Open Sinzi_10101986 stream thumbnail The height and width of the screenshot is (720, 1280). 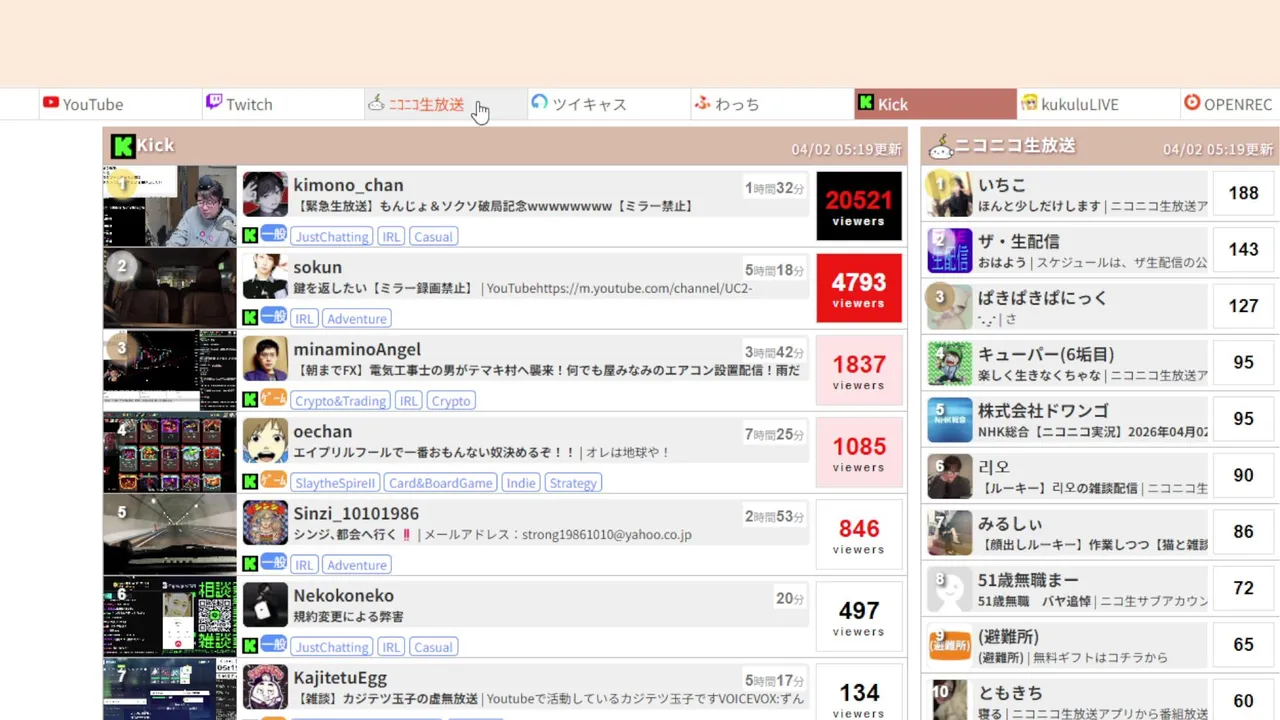click(x=170, y=534)
